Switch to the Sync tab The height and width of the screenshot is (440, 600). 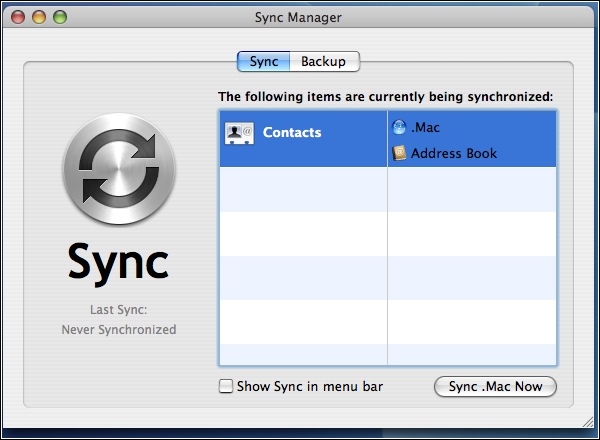click(x=263, y=61)
